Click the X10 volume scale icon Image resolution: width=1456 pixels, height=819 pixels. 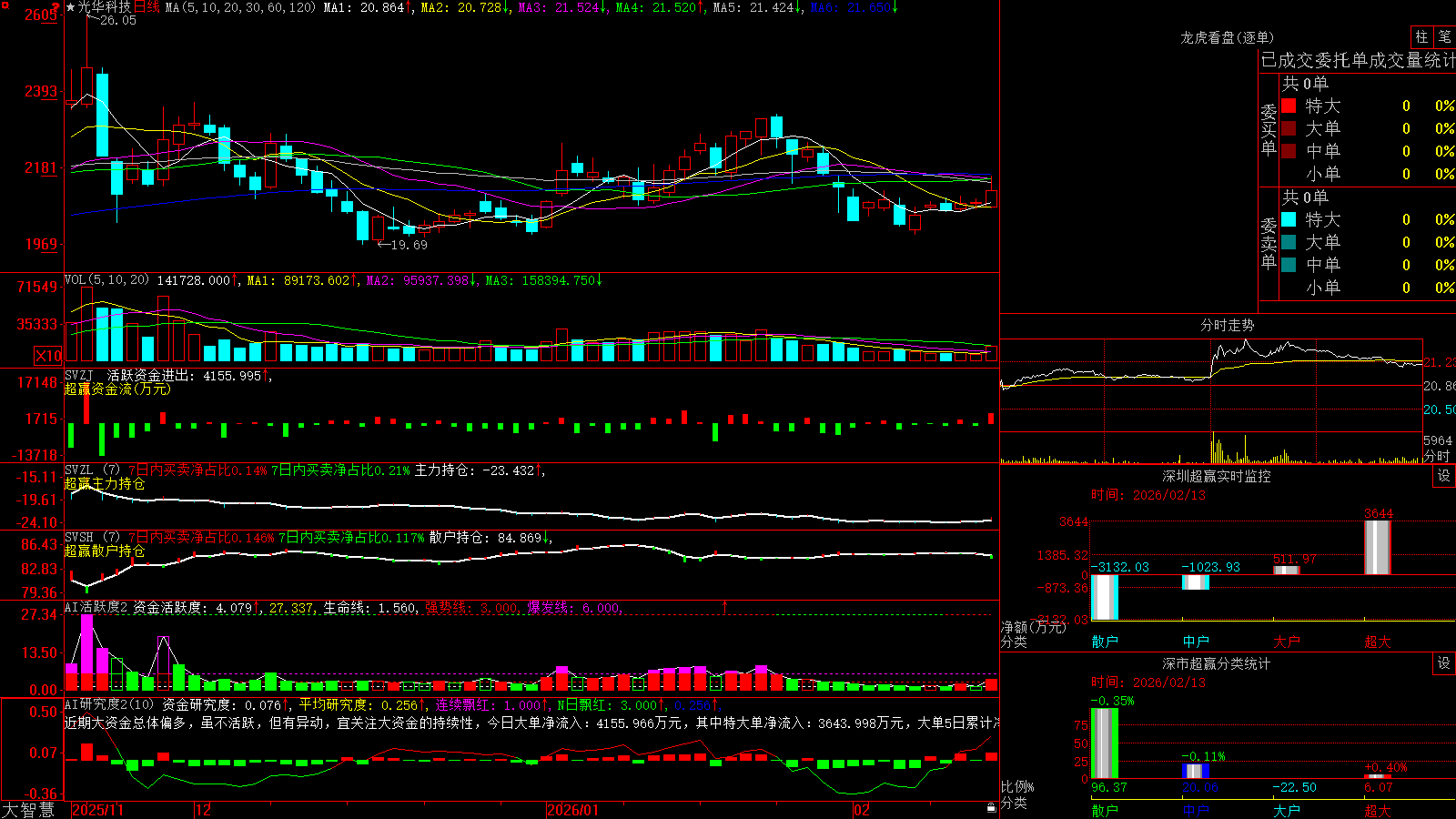pyautogui.click(x=48, y=356)
